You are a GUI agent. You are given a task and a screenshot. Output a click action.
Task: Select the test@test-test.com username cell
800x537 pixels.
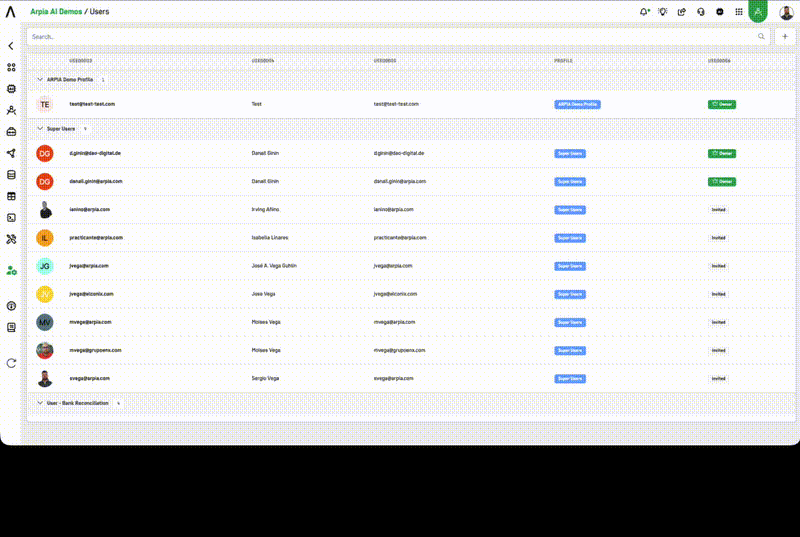[x=92, y=104]
